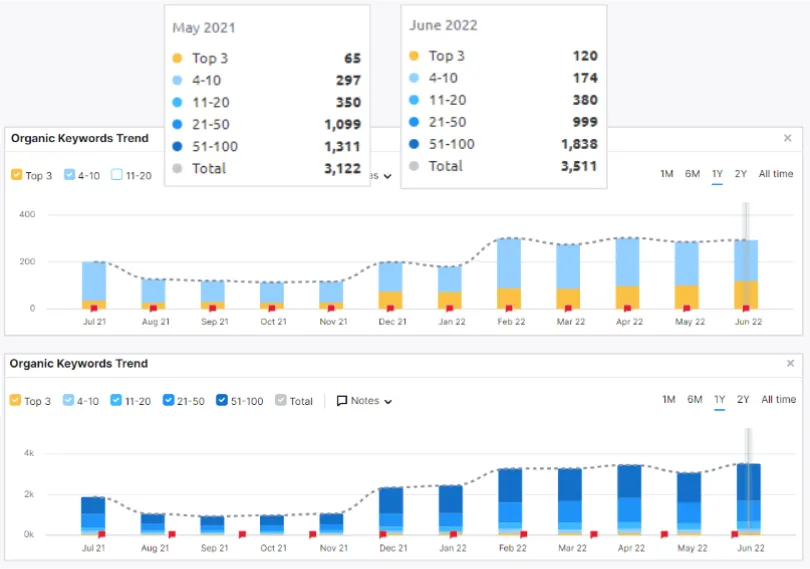Click red note flag after Aug 21 bar lower chart
Screen dimensions: 810x569
pos(172,534)
